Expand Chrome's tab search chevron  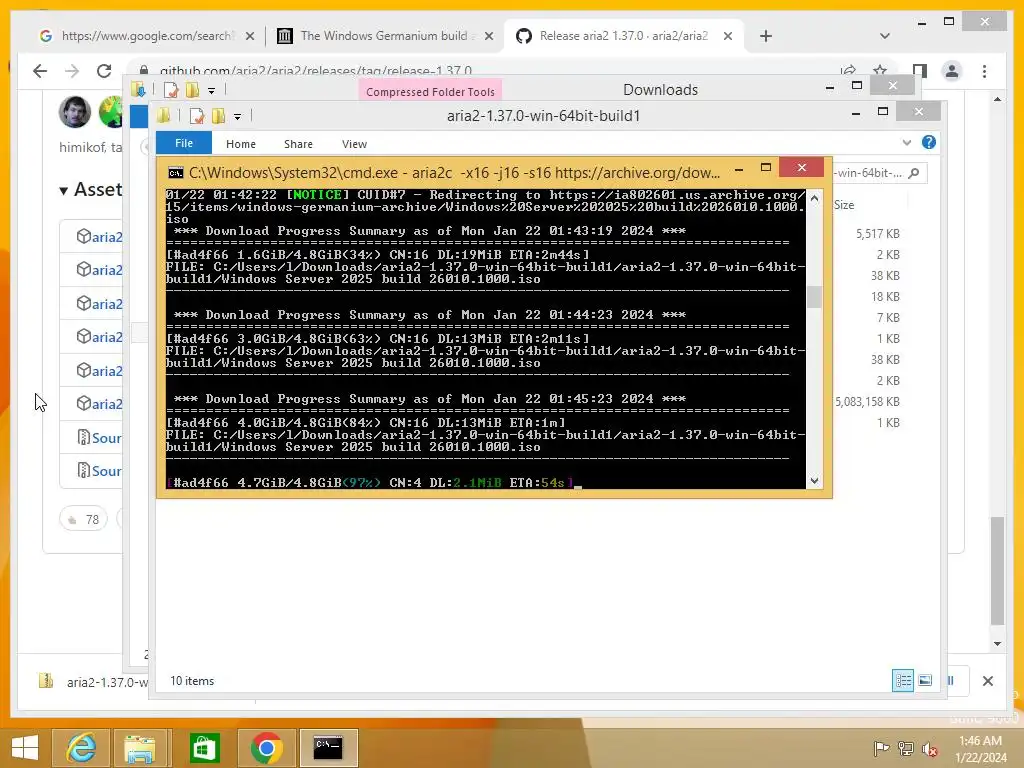[x=885, y=36]
